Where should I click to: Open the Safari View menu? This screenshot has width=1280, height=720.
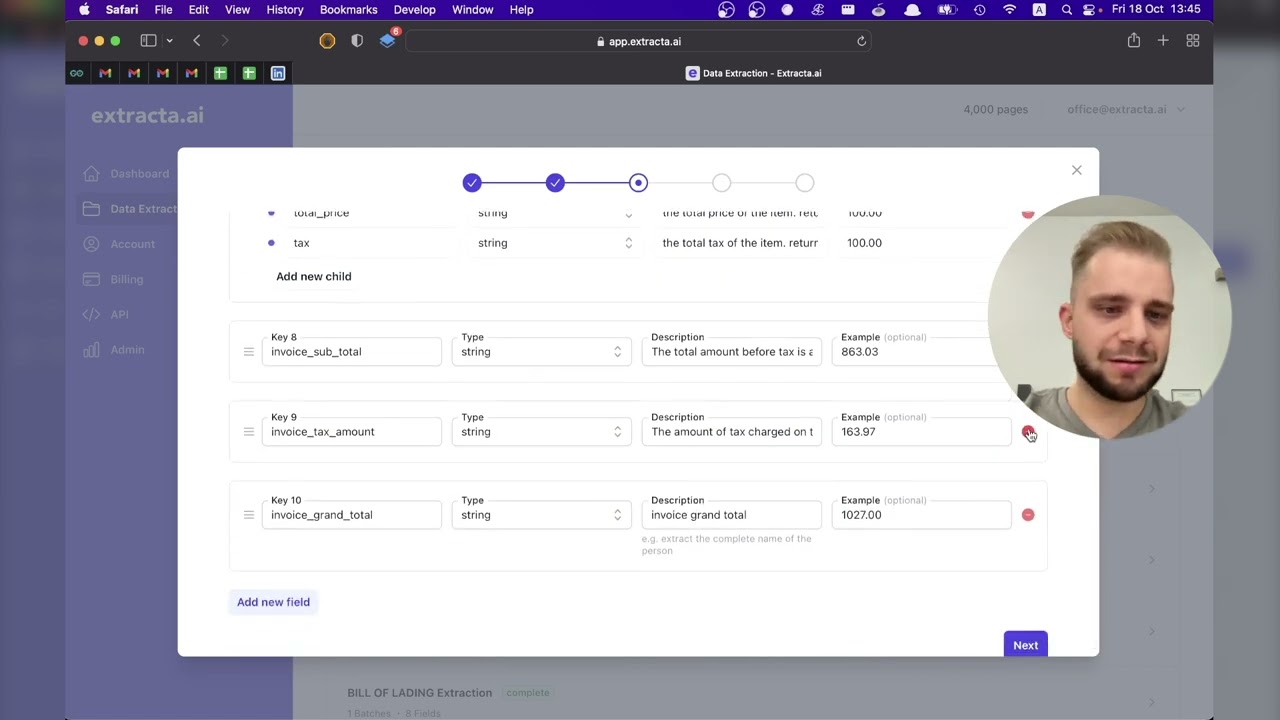(x=237, y=10)
